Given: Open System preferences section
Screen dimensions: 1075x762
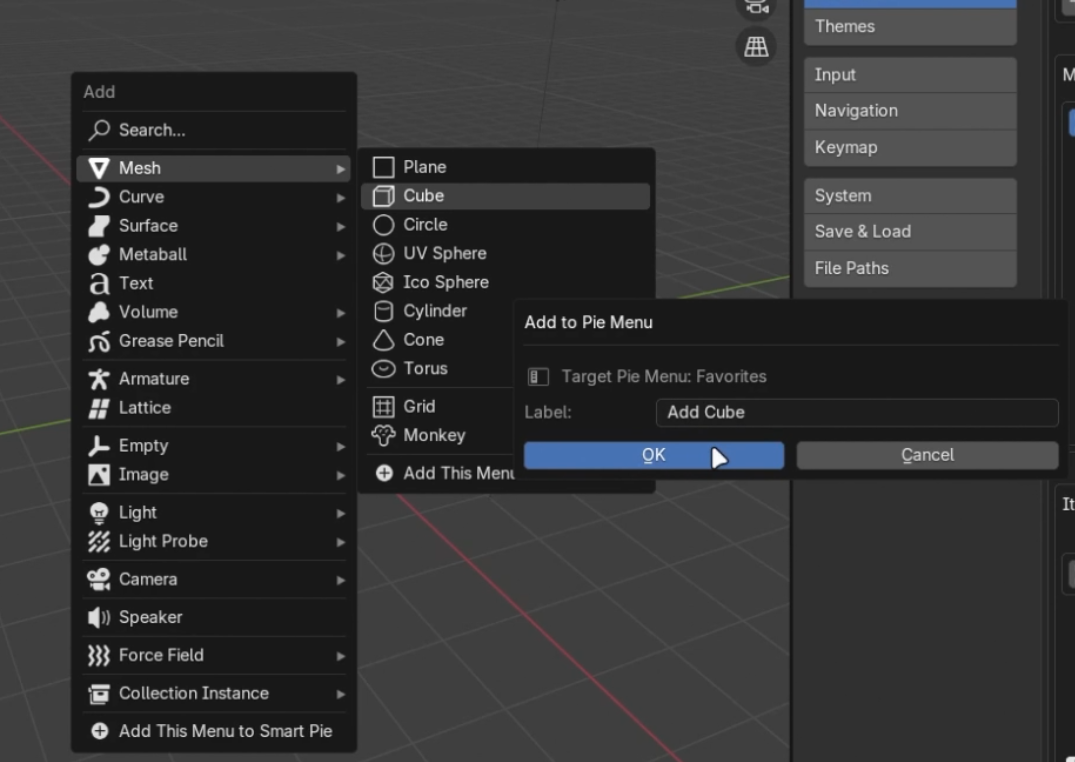Looking at the screenshot, I should 910,196.
